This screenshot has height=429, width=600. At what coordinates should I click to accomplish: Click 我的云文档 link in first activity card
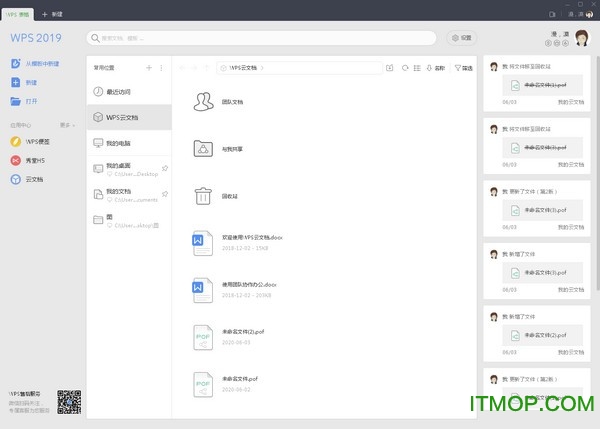(x=571, y=102)
